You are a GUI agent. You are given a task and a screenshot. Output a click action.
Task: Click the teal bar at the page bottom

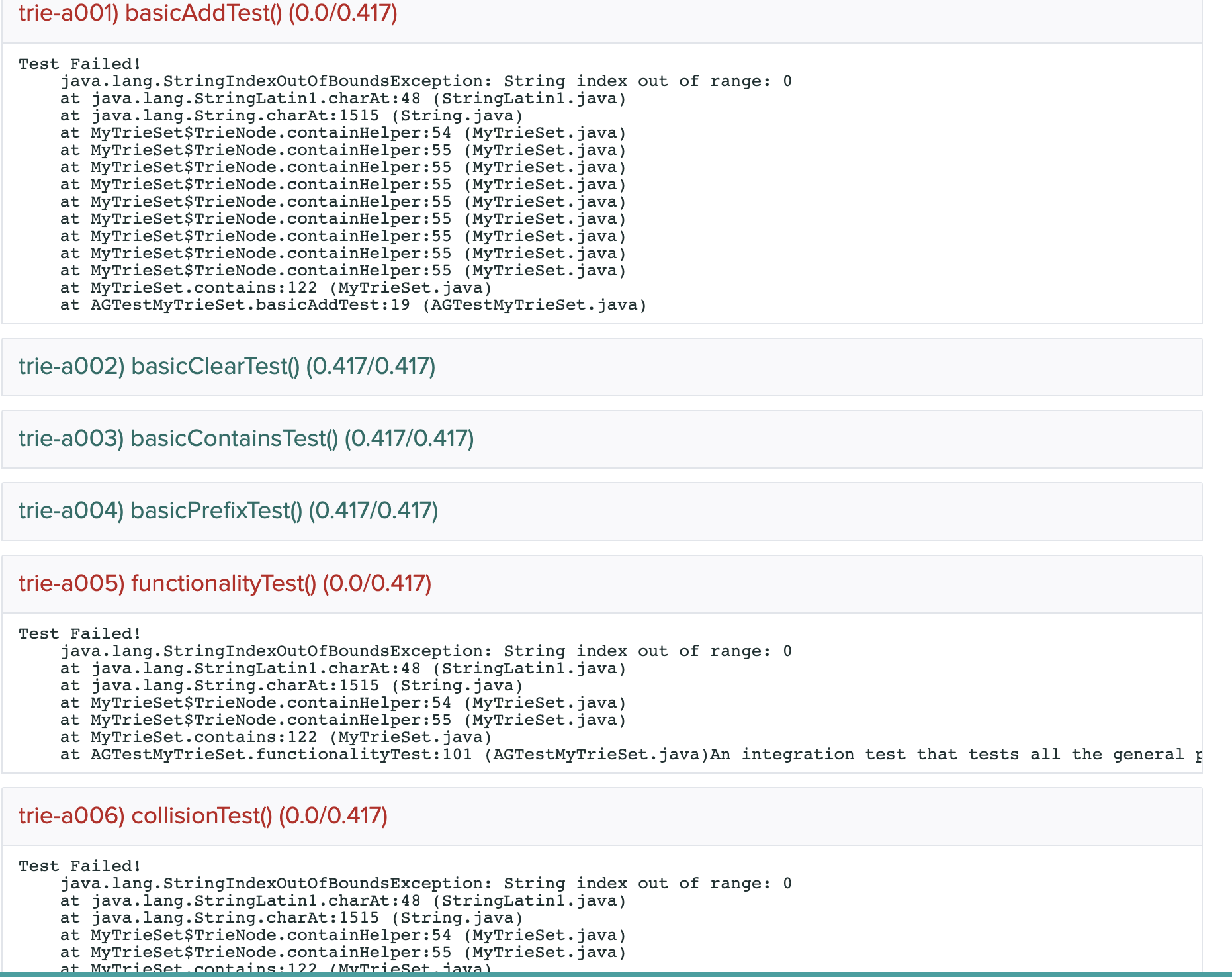tap(615, 974)
